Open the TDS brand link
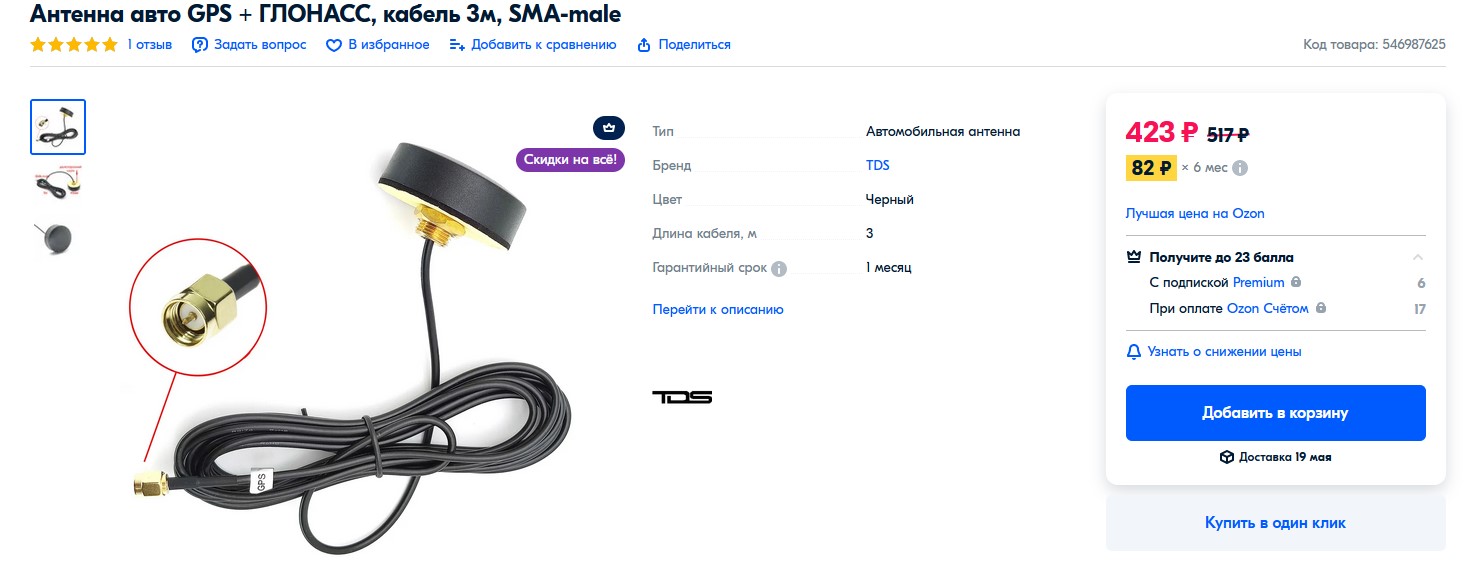1476x565 pixels. pos(878,165)
